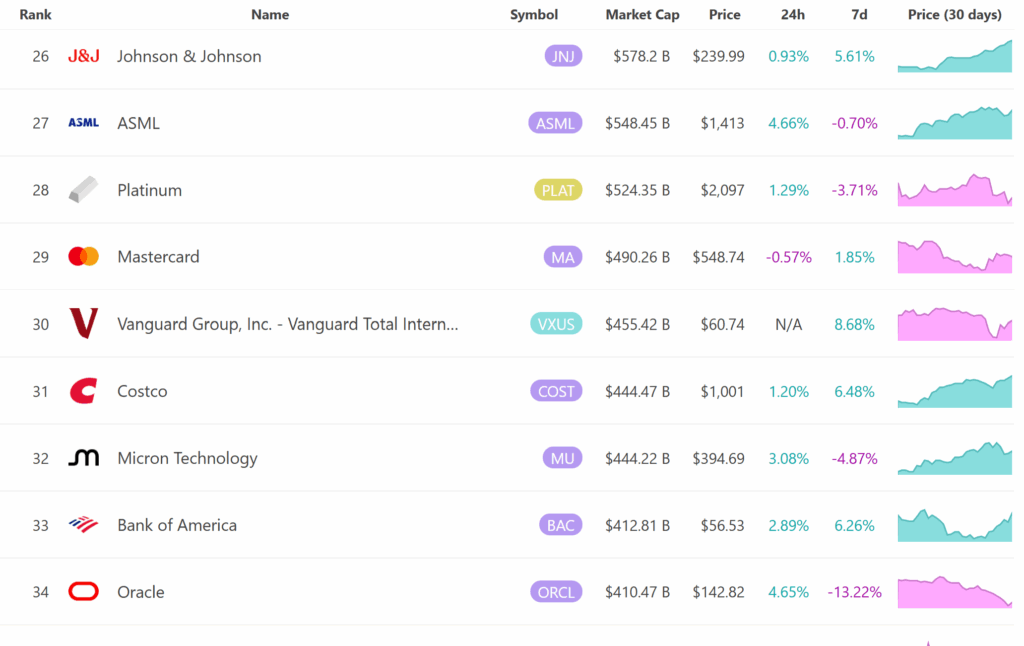Click the Mastercard logo icon
Screen dimensions: 1024x646
tap(83, 257)
